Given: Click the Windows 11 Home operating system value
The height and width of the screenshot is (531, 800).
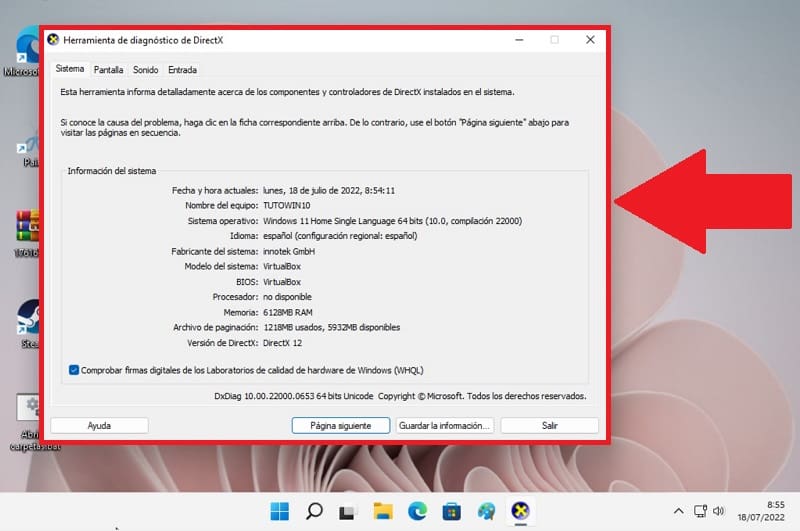Looking at the screenshot, I should 392,221.
